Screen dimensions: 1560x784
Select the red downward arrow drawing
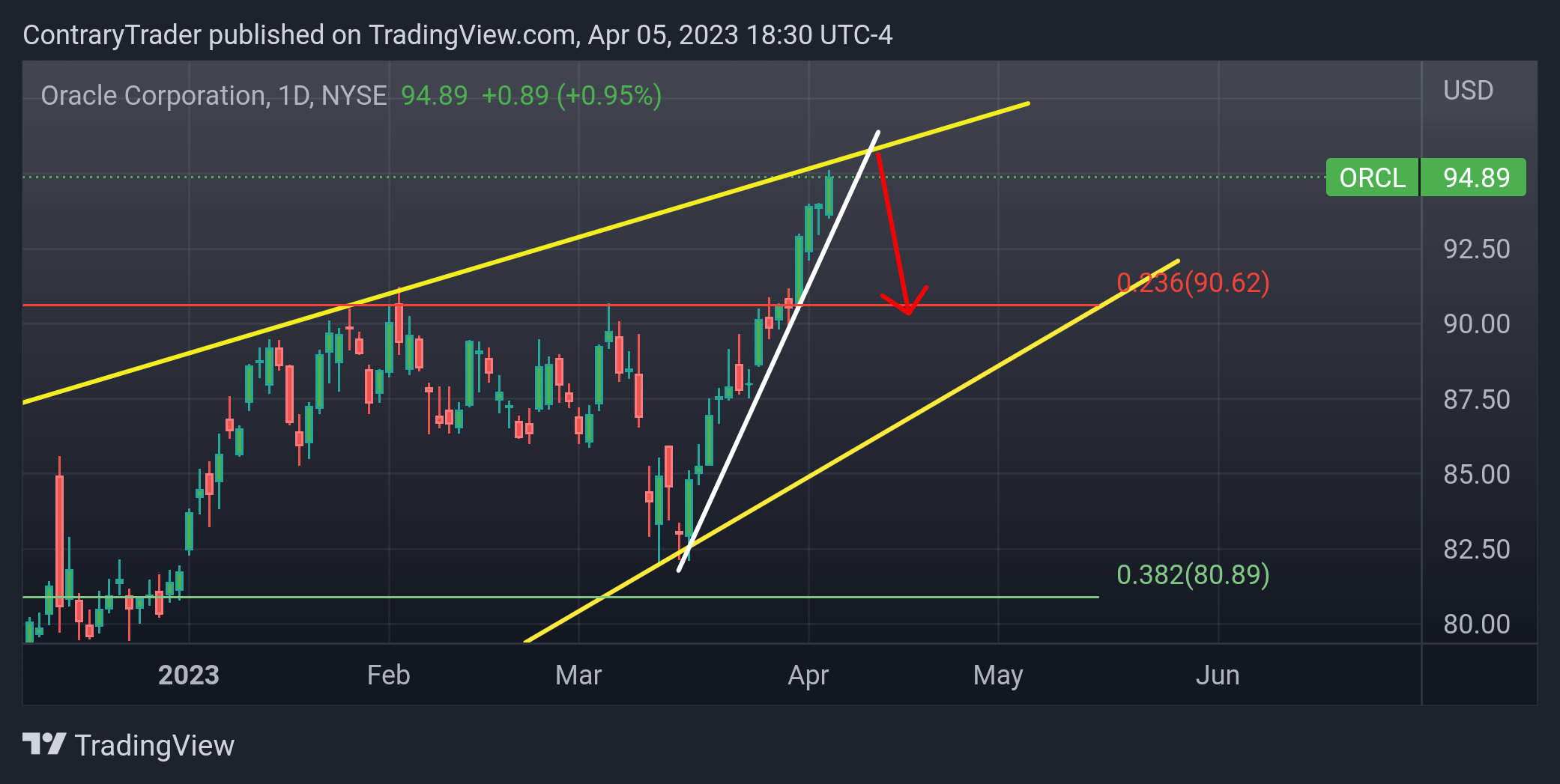[x=892, y=232]
